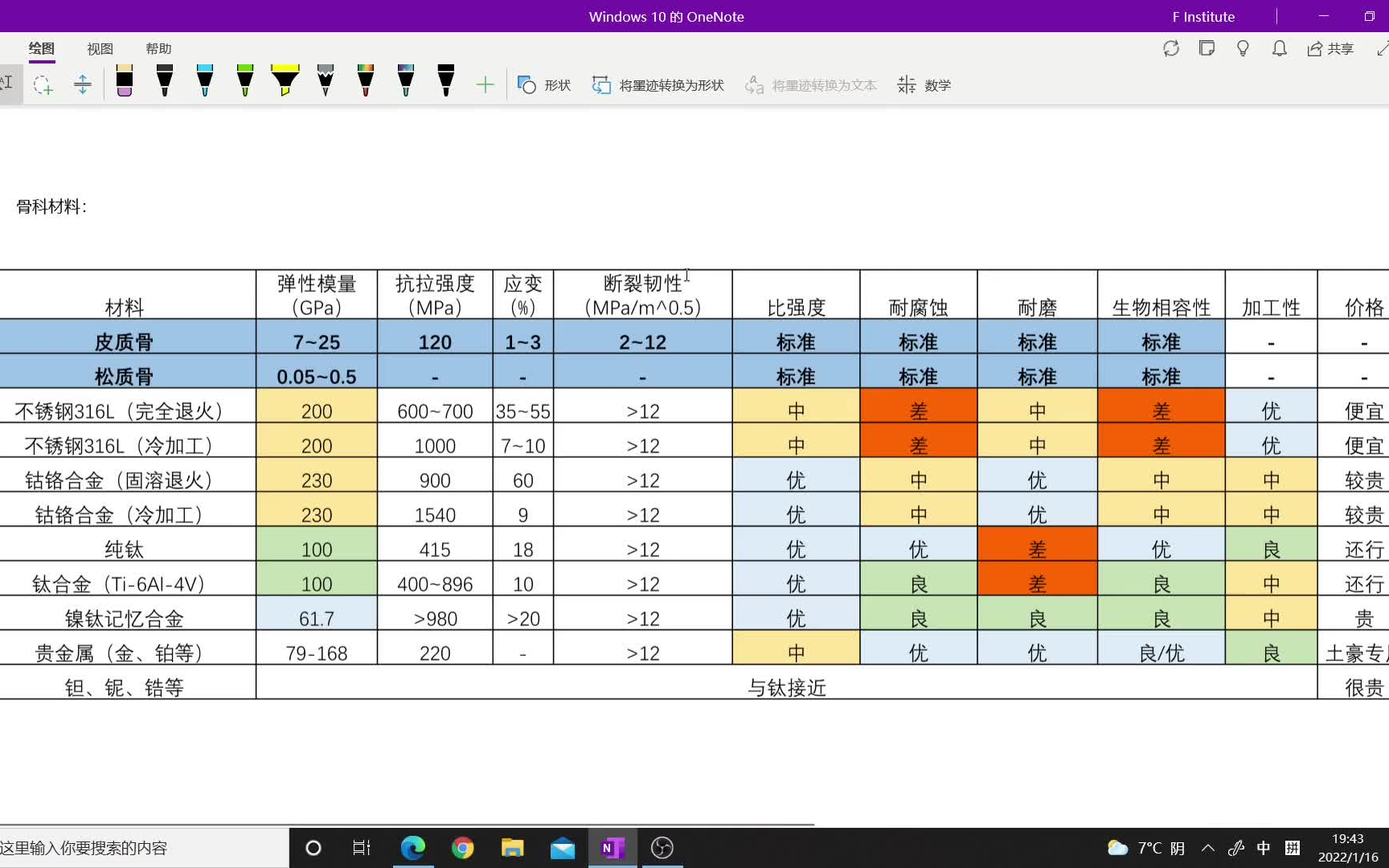
Task: Open the notifications bell
Action: [x=1279, y=48]
